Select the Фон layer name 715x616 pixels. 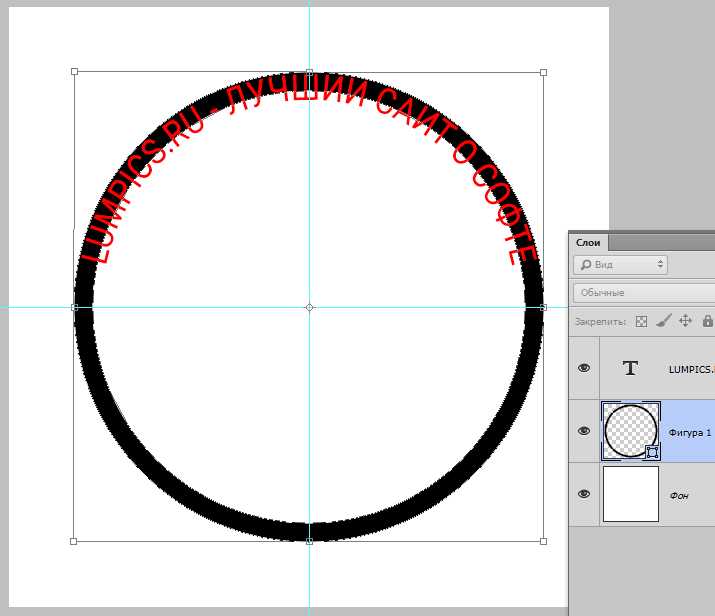click(679, 496)
